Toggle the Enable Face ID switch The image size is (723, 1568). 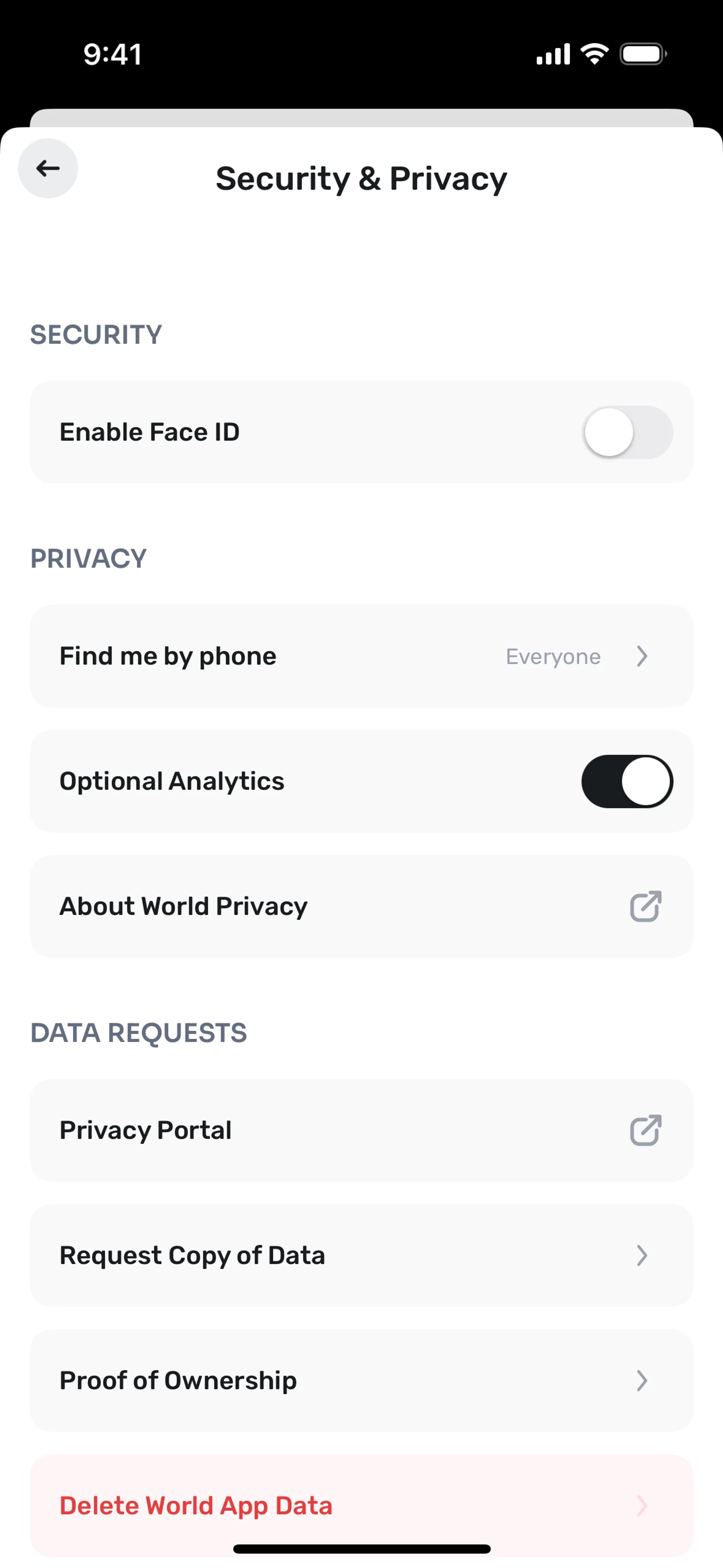click(627, 432)
